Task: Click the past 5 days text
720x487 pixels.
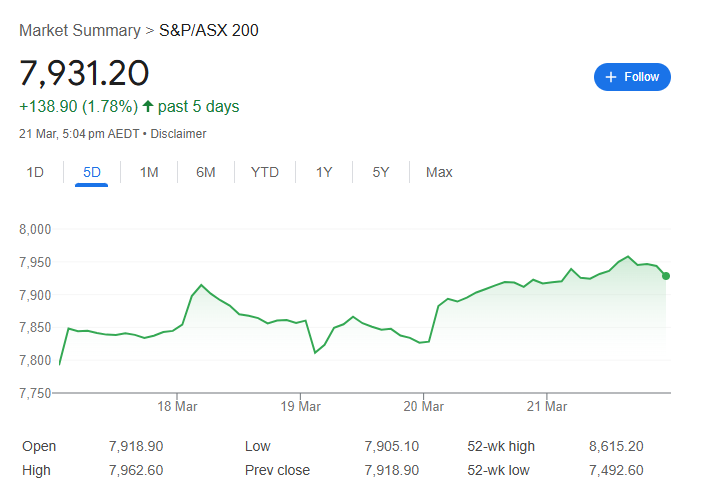Action: [x=198, y=106]
